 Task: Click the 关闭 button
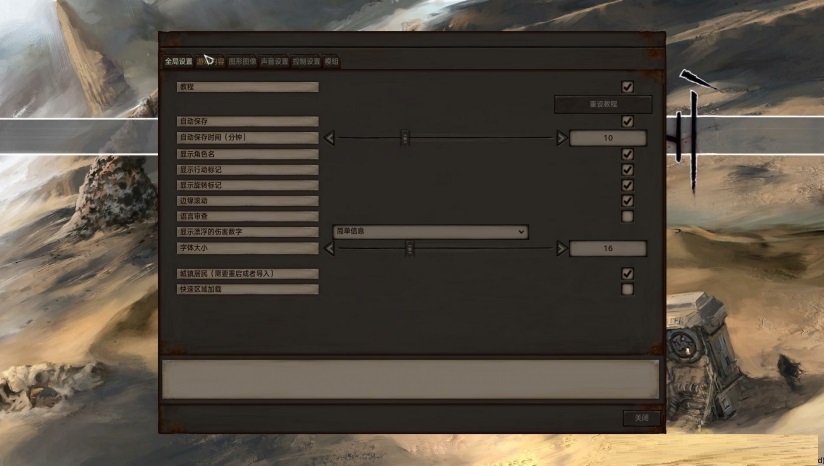click(x=642, y=418)
